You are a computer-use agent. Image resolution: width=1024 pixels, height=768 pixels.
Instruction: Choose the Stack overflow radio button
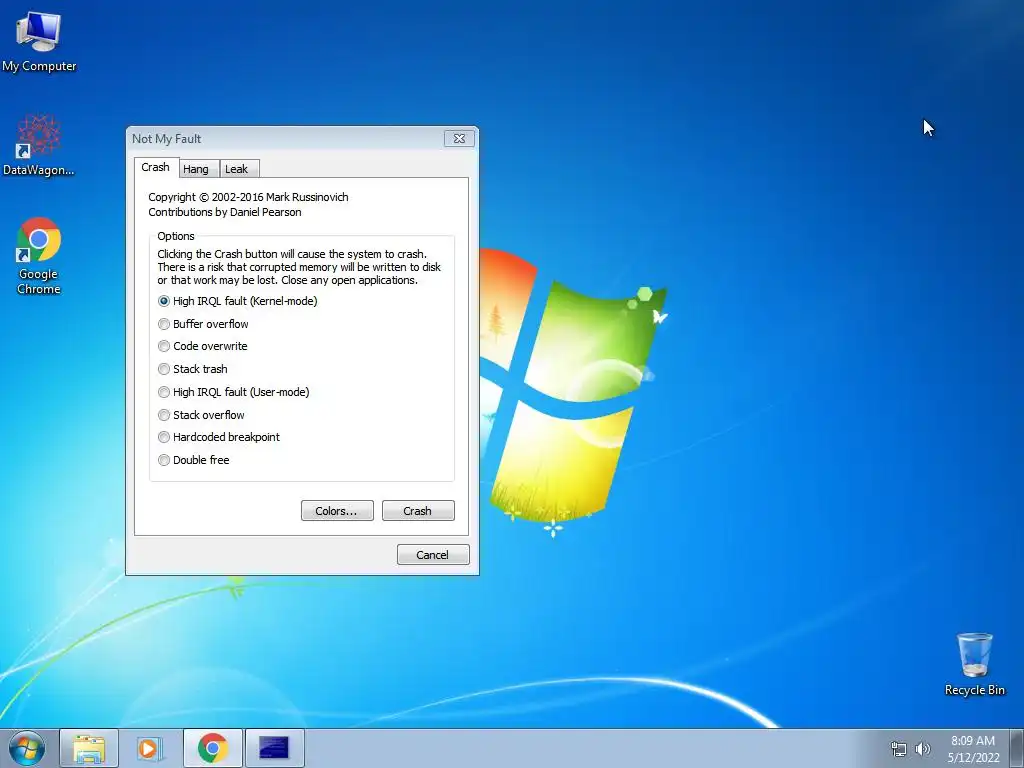point(201,415)
